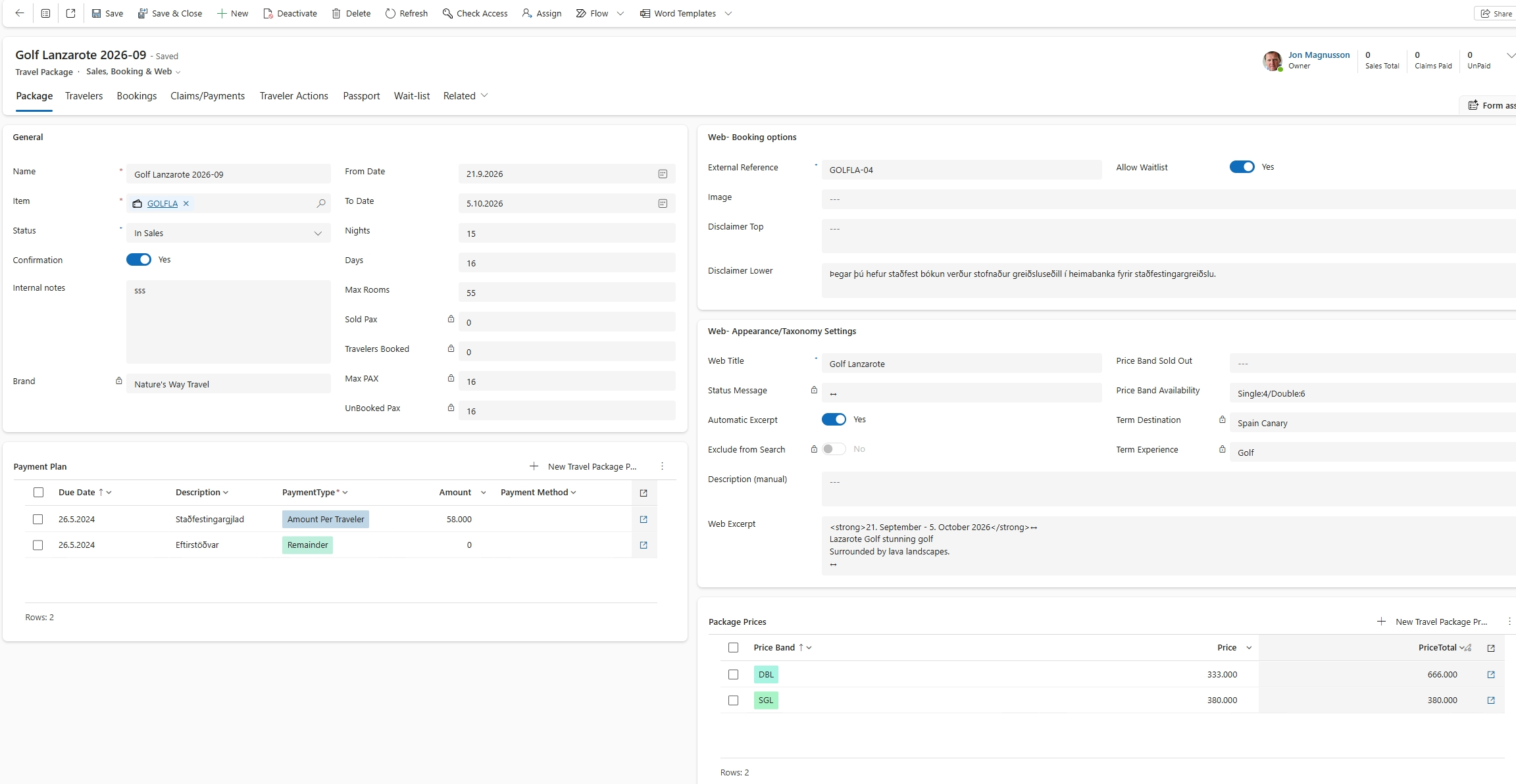
Task: Toggle the Confirmation switch
Action: (139, 260)
